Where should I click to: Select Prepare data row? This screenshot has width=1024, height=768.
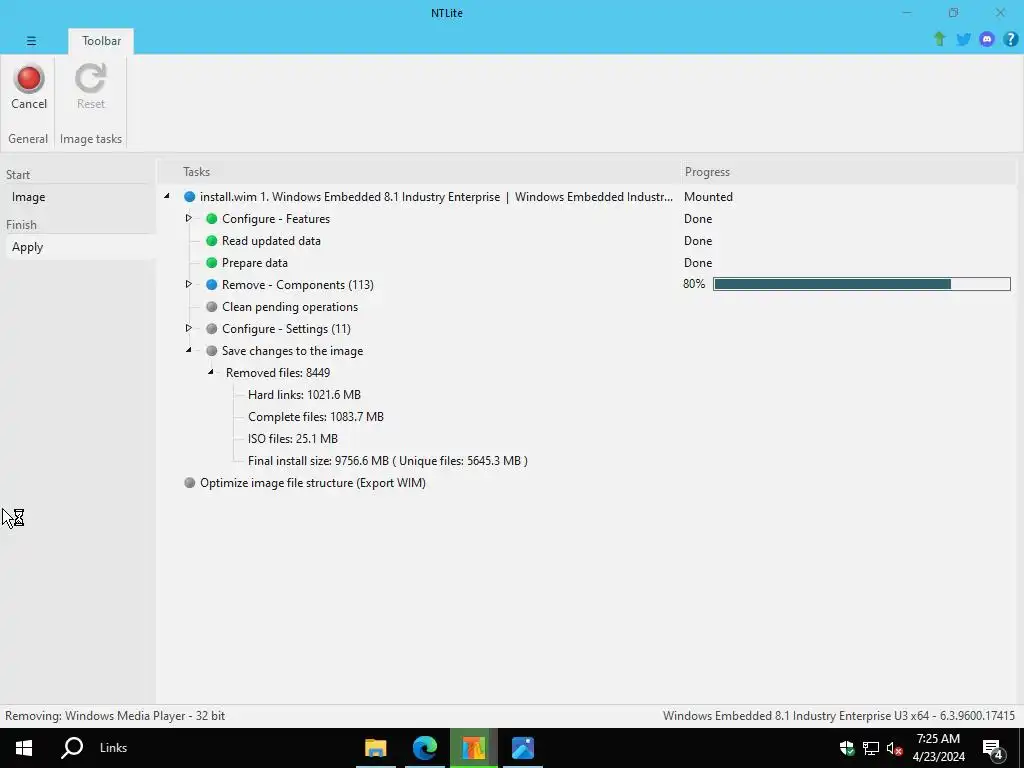(x=255, y=263)
